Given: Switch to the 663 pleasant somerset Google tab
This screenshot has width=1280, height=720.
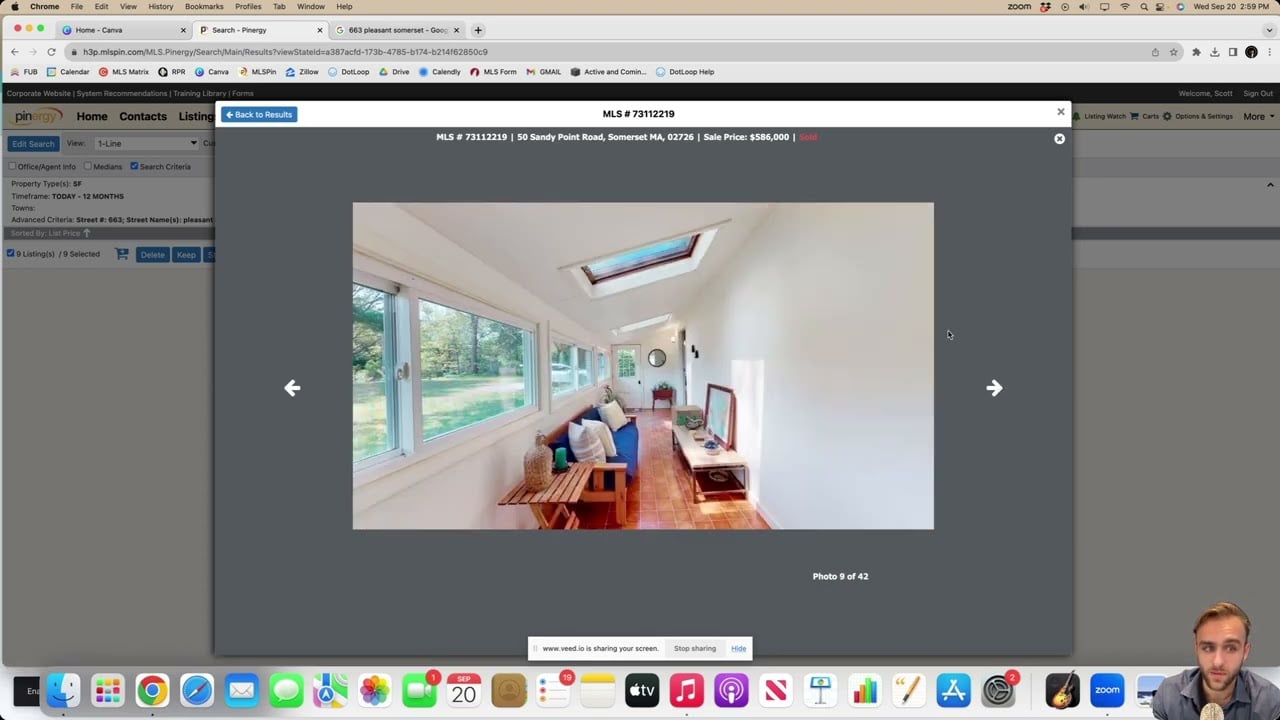Looking at the screenshot, I should coord(396,30).
